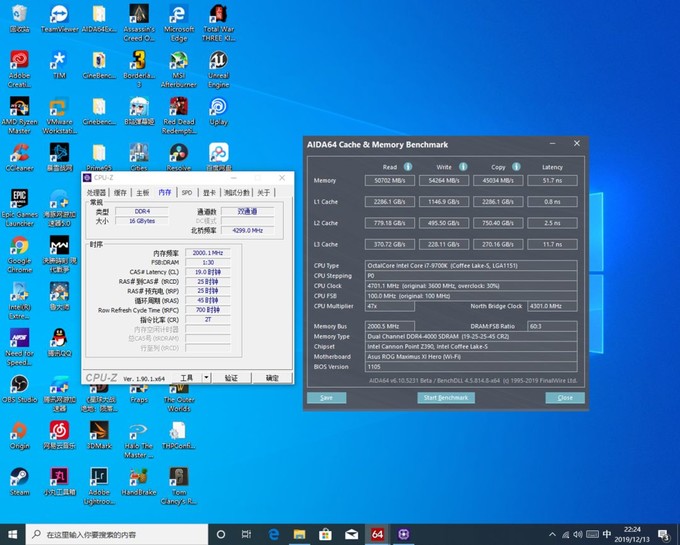680x545 pixels.
Task: Launch Google Chrome desktop icon
Action: pos(20,255)
